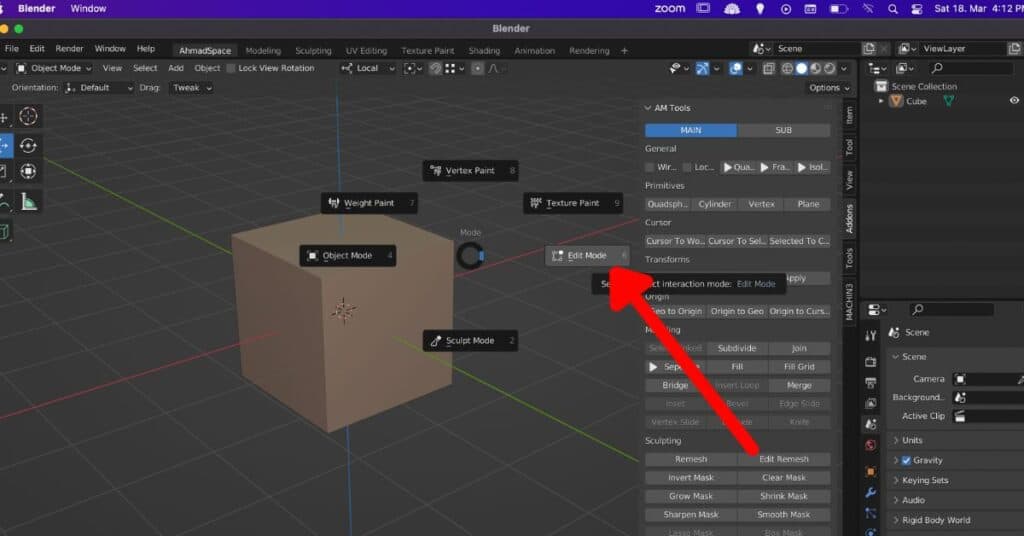1024x536 pixels.
Task: Select the Rotate tool in toolbar
Action: point(28,145)
